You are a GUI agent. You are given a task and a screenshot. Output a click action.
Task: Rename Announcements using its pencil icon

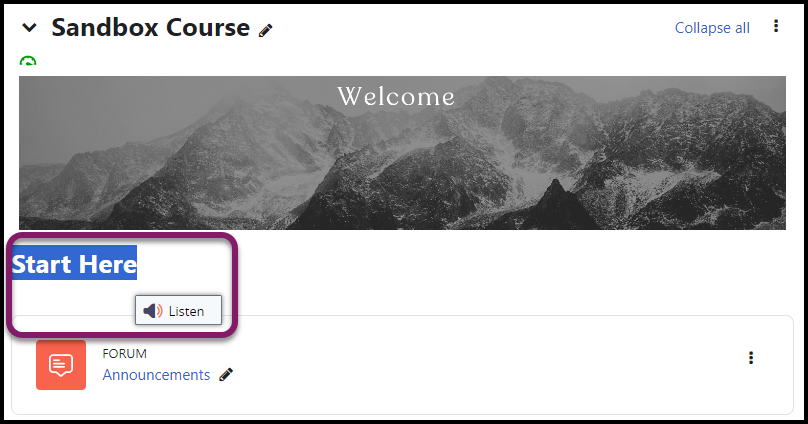(226, 375)
